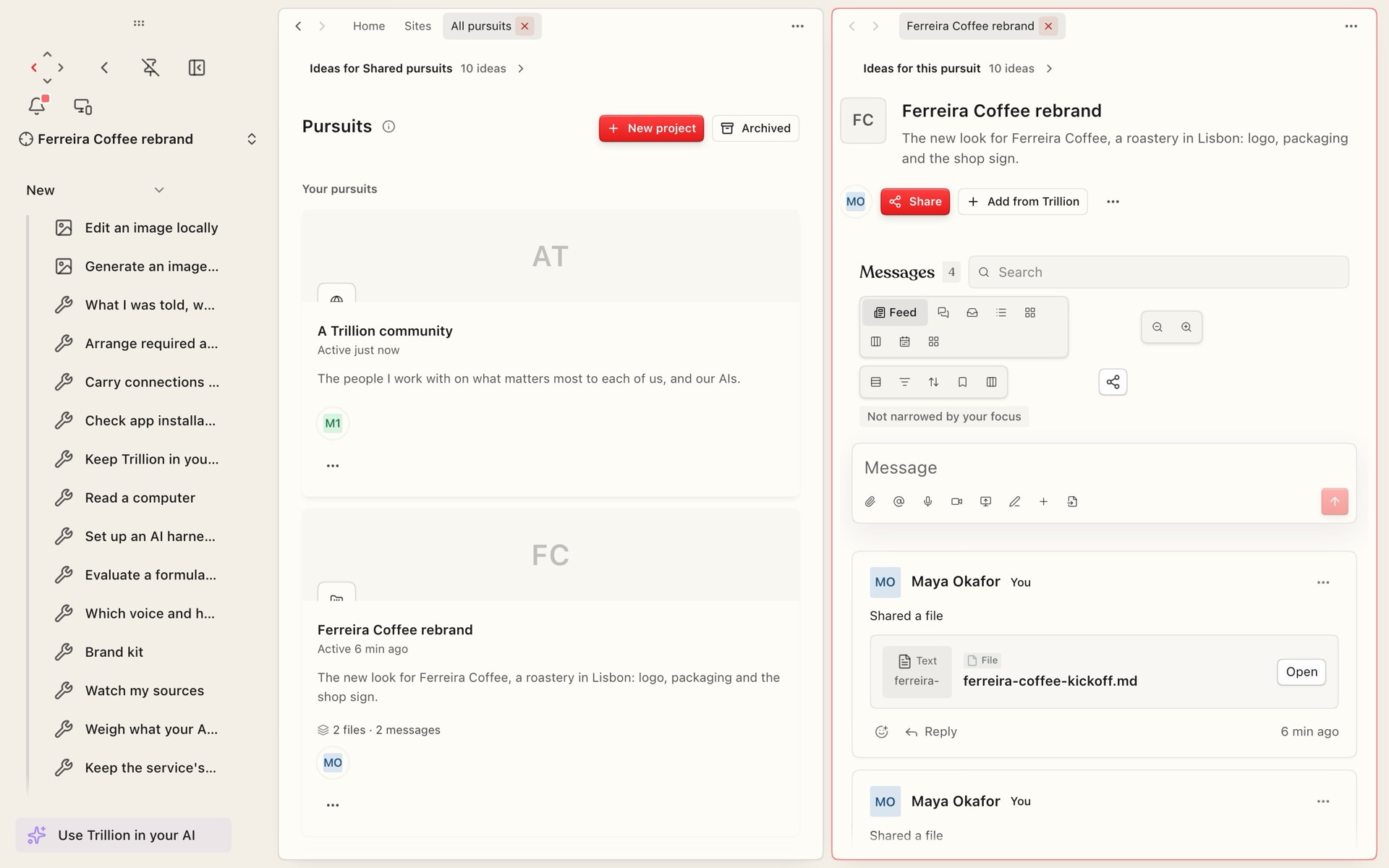The image size is (1389, 868).
Task: Open the devices icon beside the bell
Action: [83, 106]
